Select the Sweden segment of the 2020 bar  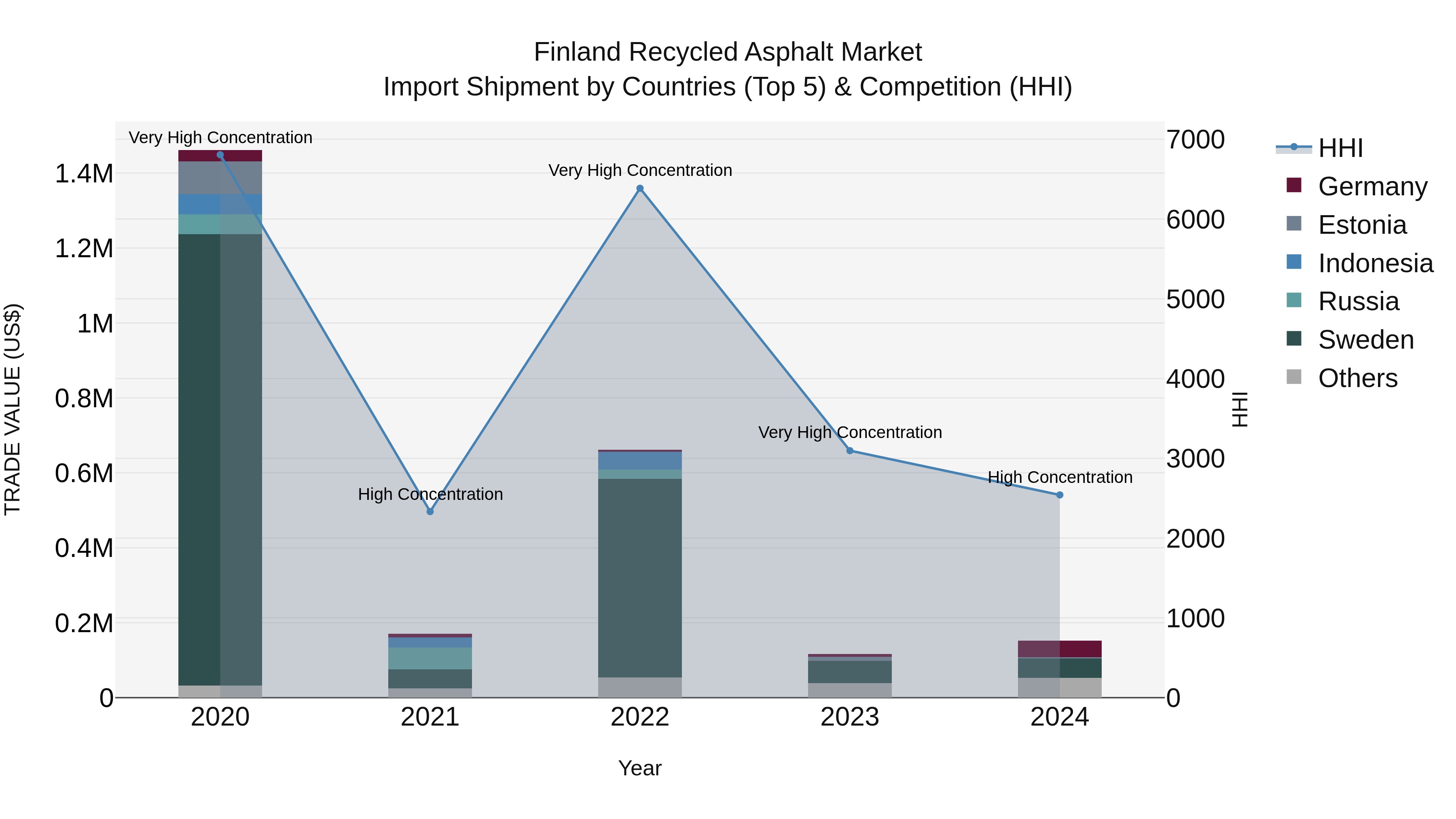pyautogui.click(x=220, y=460)
